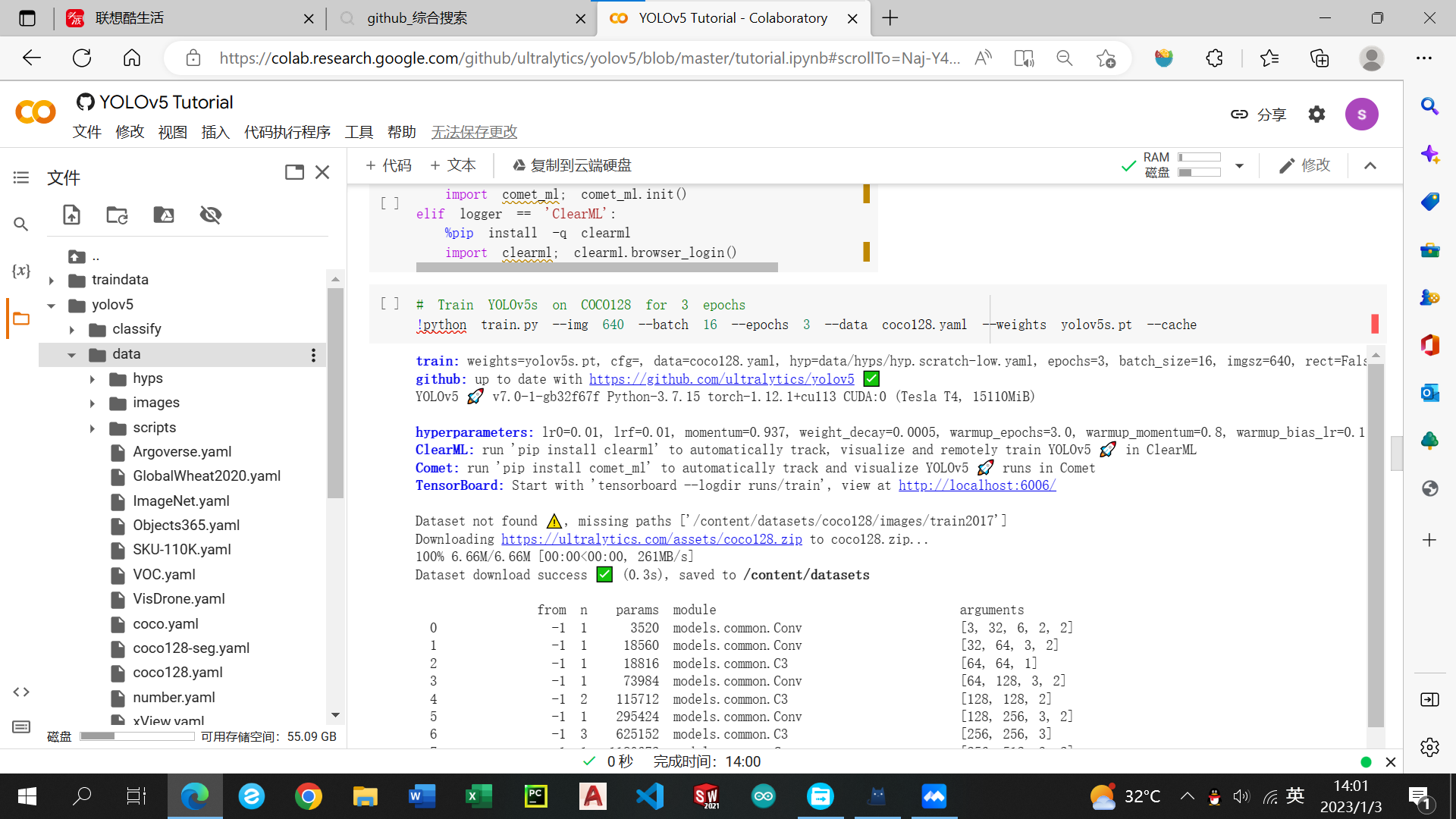Viewport: 1456px width, 819px height.
Task: Open coco128.yaml in the file tree
Action: (x=177, y=673)
